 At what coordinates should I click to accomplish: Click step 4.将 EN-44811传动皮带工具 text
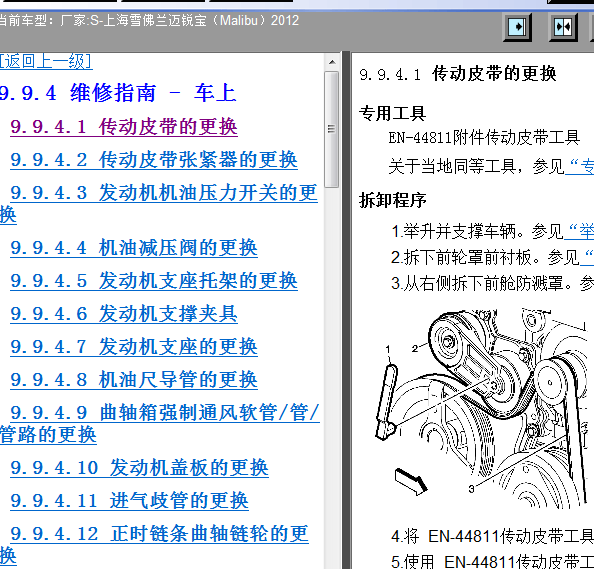(x=492, y=536)
